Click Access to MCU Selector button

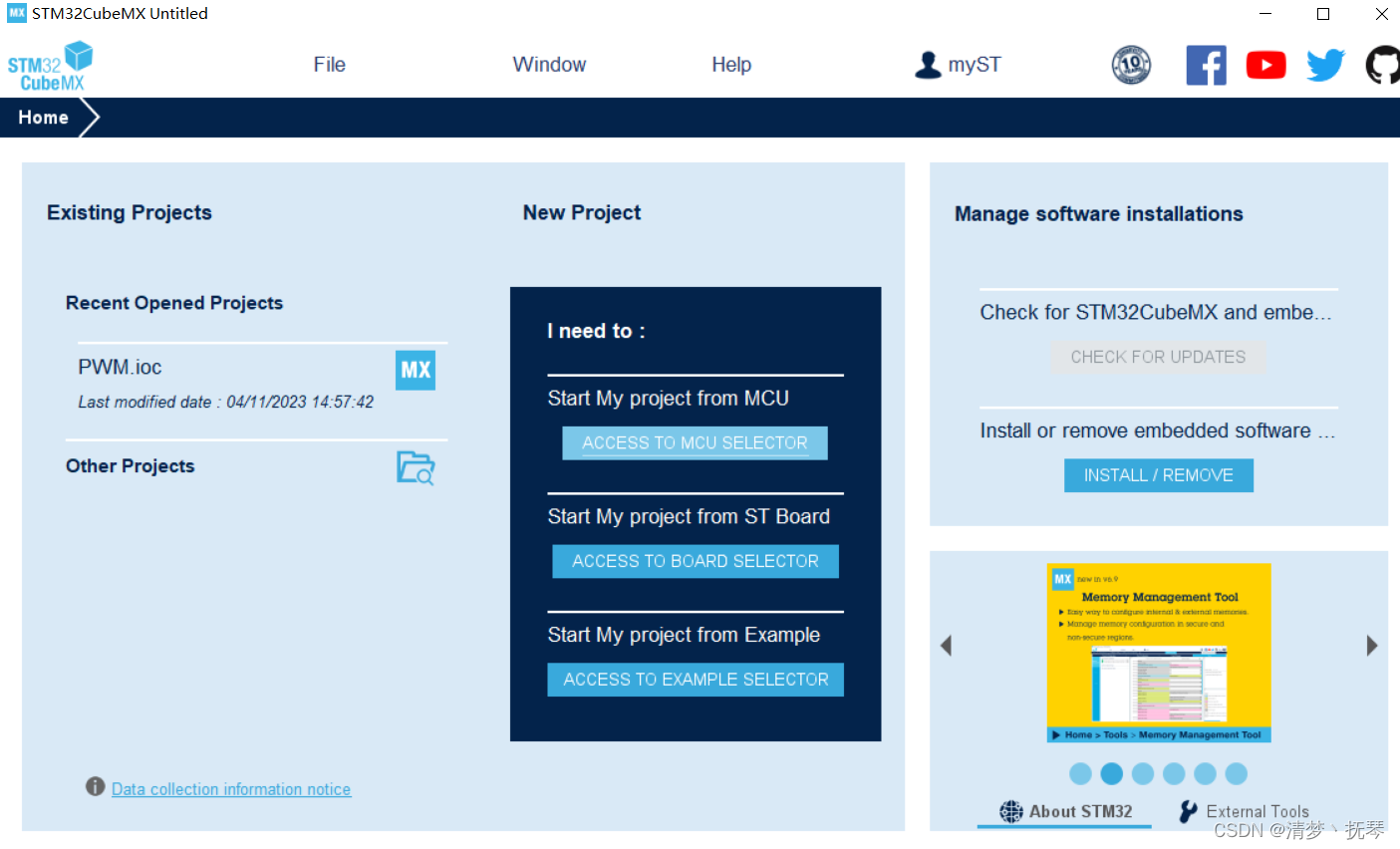(x=695, y=443)
